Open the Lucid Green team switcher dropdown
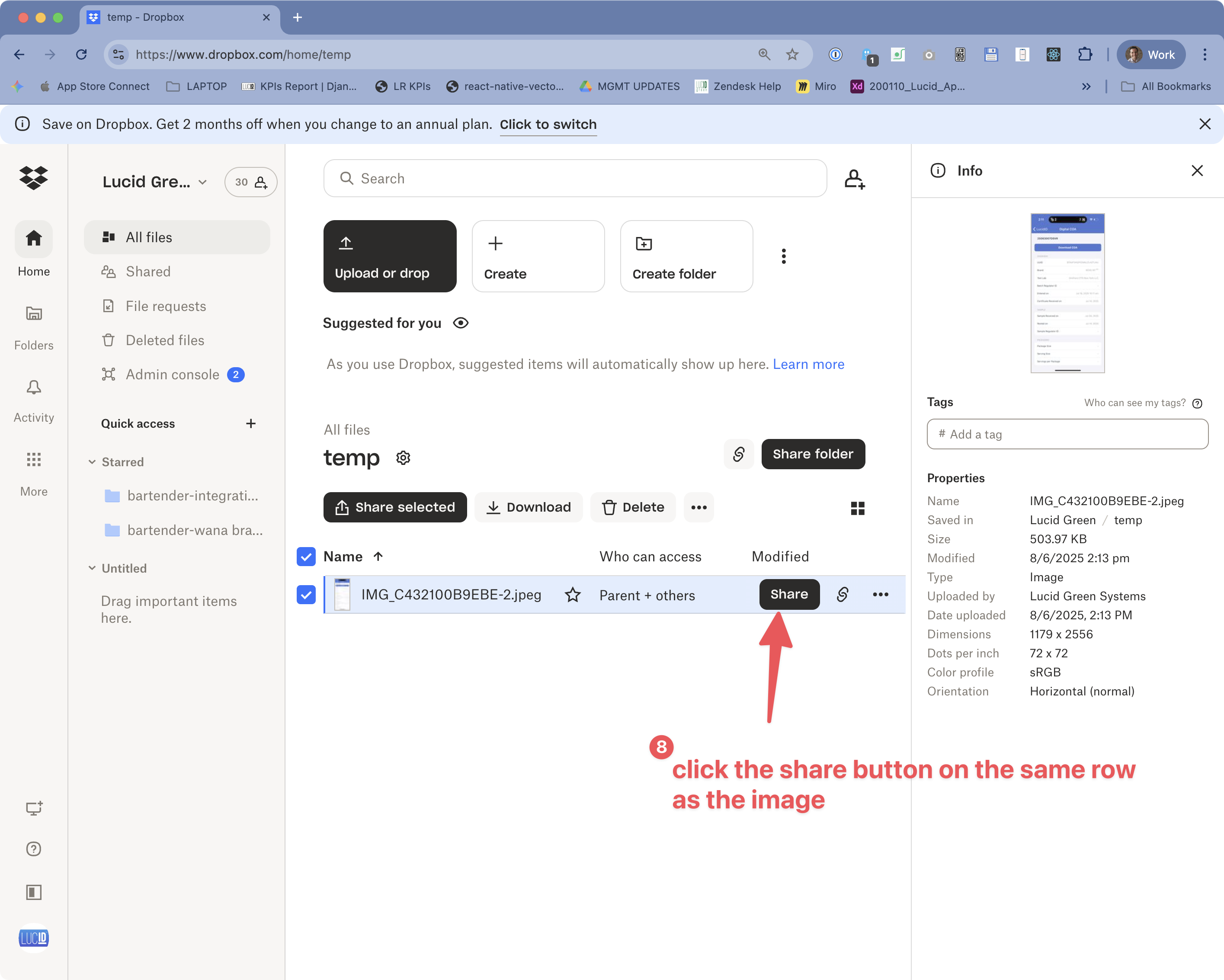1224x980 pixels. point(202,182)
